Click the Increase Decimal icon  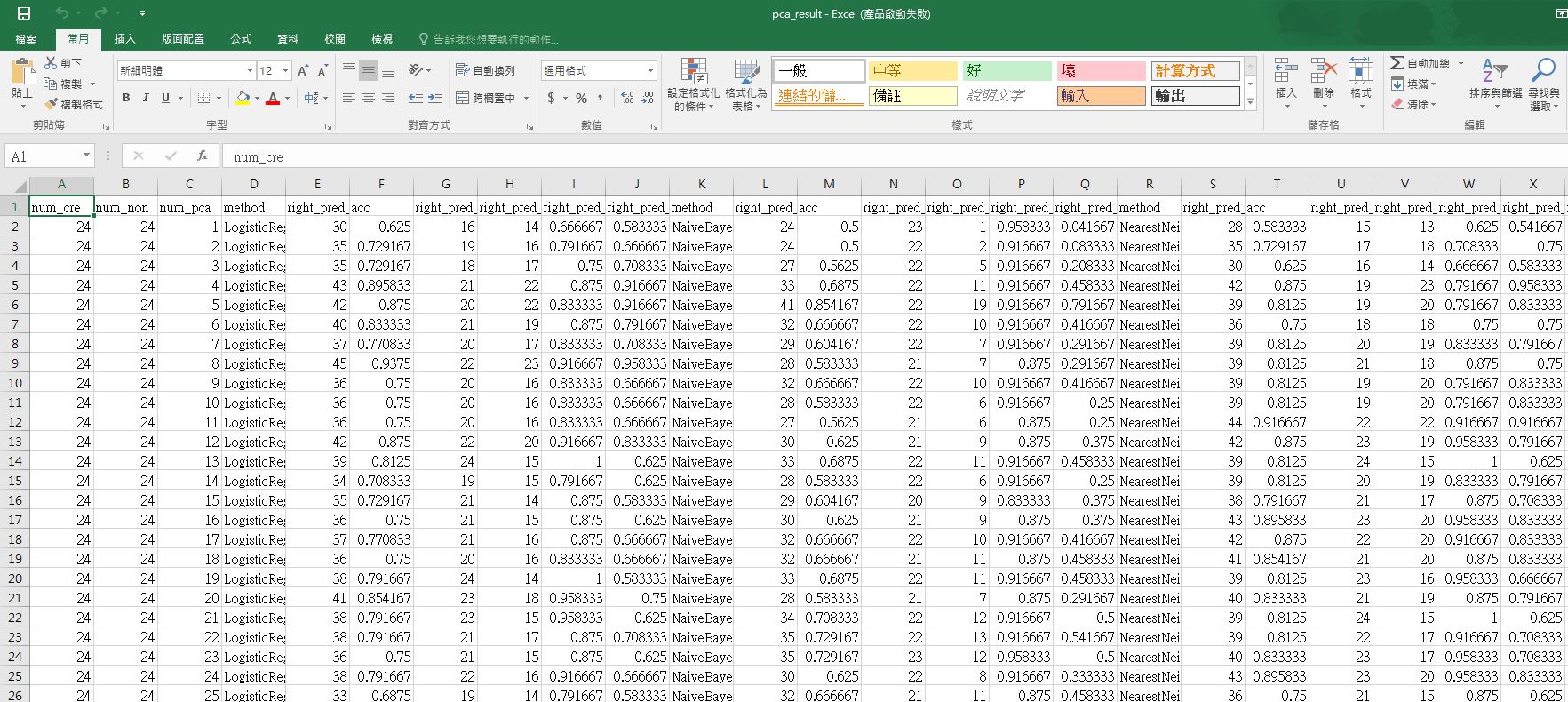(626, 98)
